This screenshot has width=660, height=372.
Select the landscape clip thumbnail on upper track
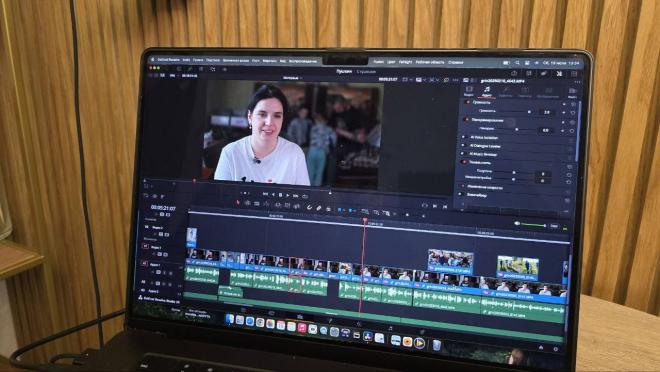tap(517, 267)
